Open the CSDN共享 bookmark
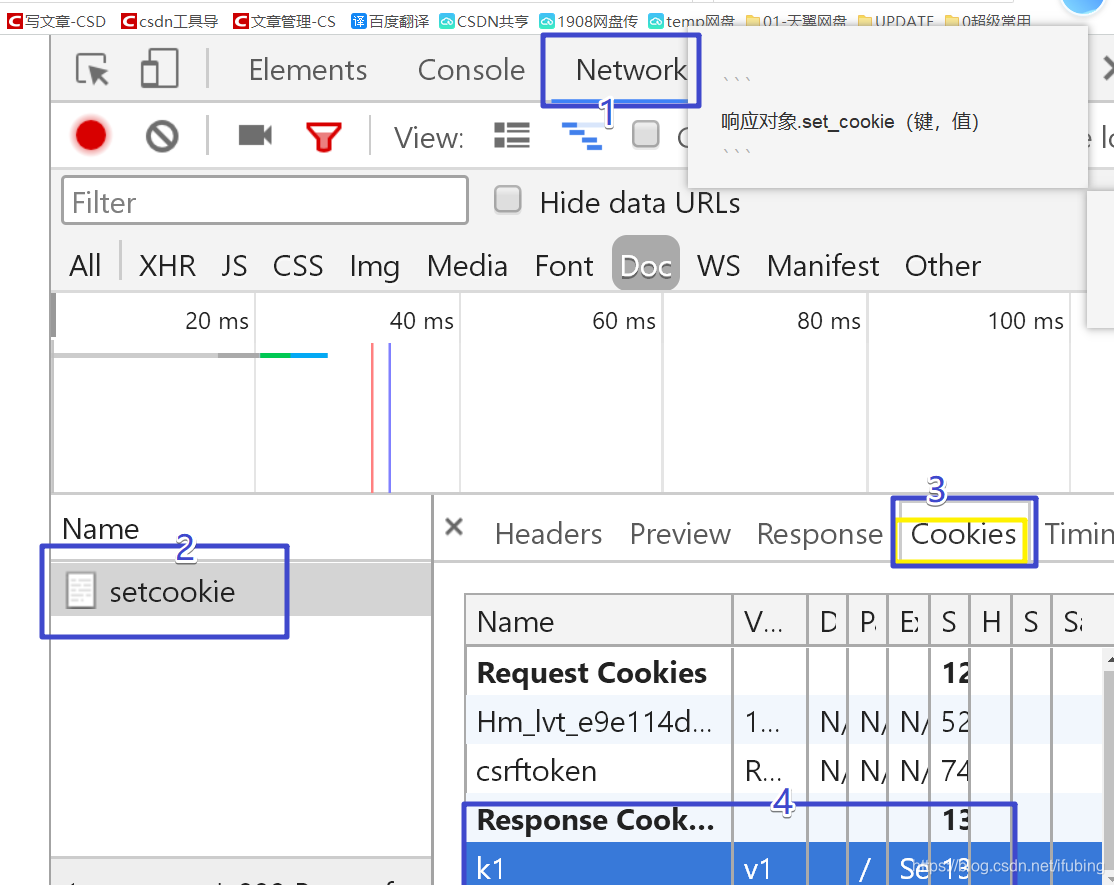The image size is (1114, 885). click(483, 21)
